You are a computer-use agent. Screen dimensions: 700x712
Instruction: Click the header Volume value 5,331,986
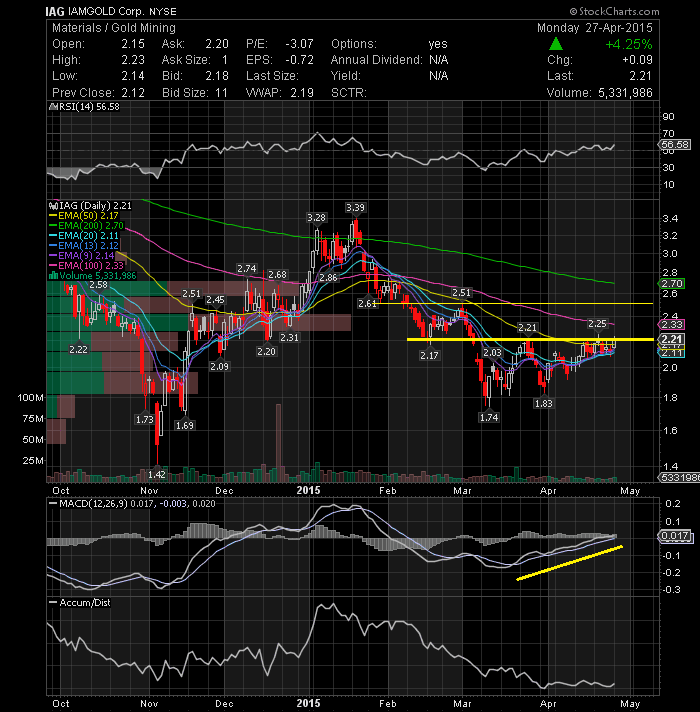coord(626,93)
